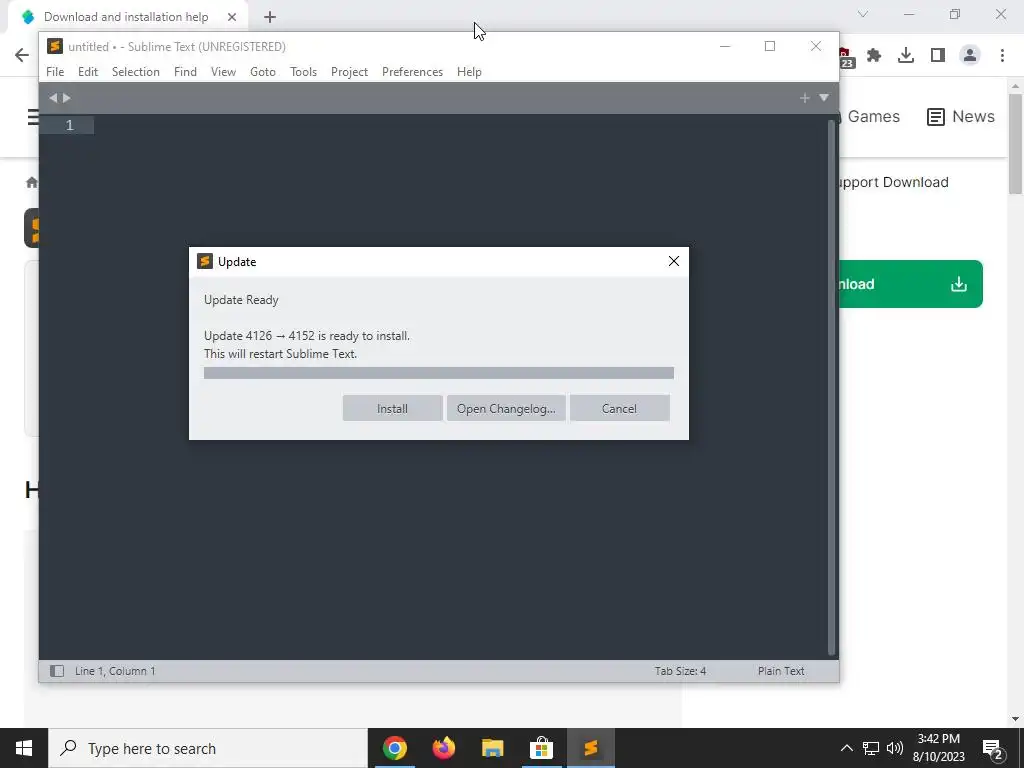
Task: Show hidden tray icons chevron
Action: 846,748
